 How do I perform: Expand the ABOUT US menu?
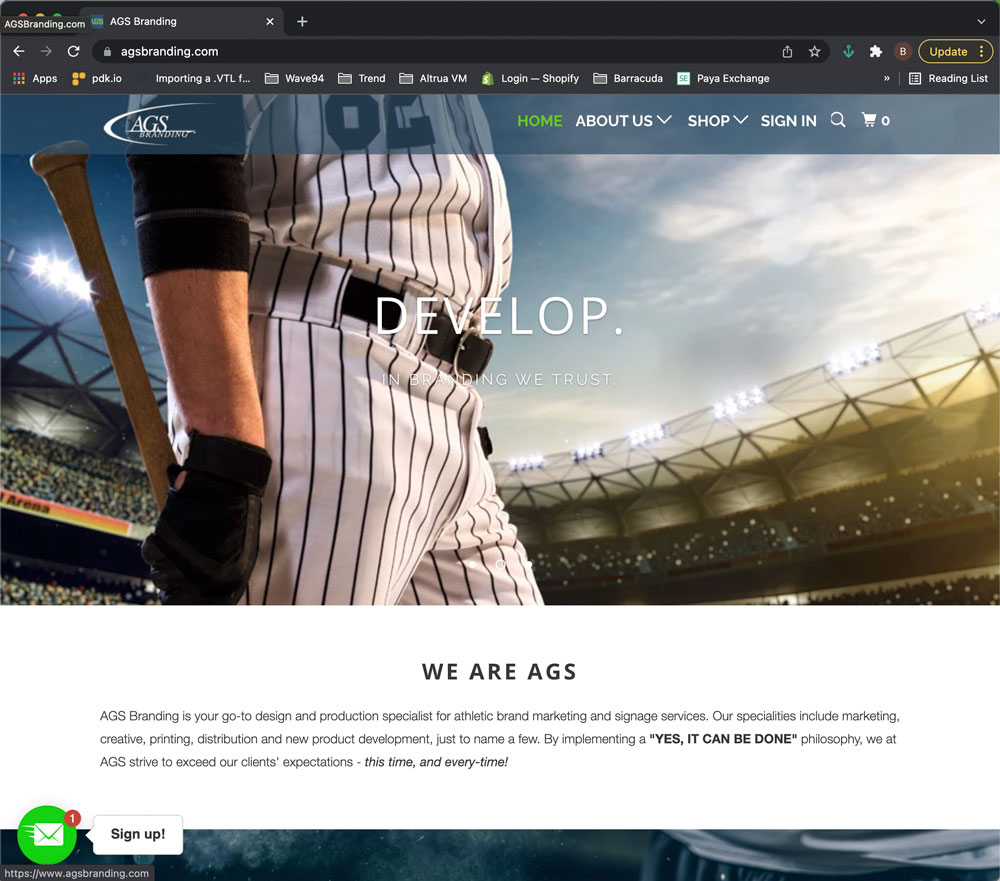coord(623,121)
